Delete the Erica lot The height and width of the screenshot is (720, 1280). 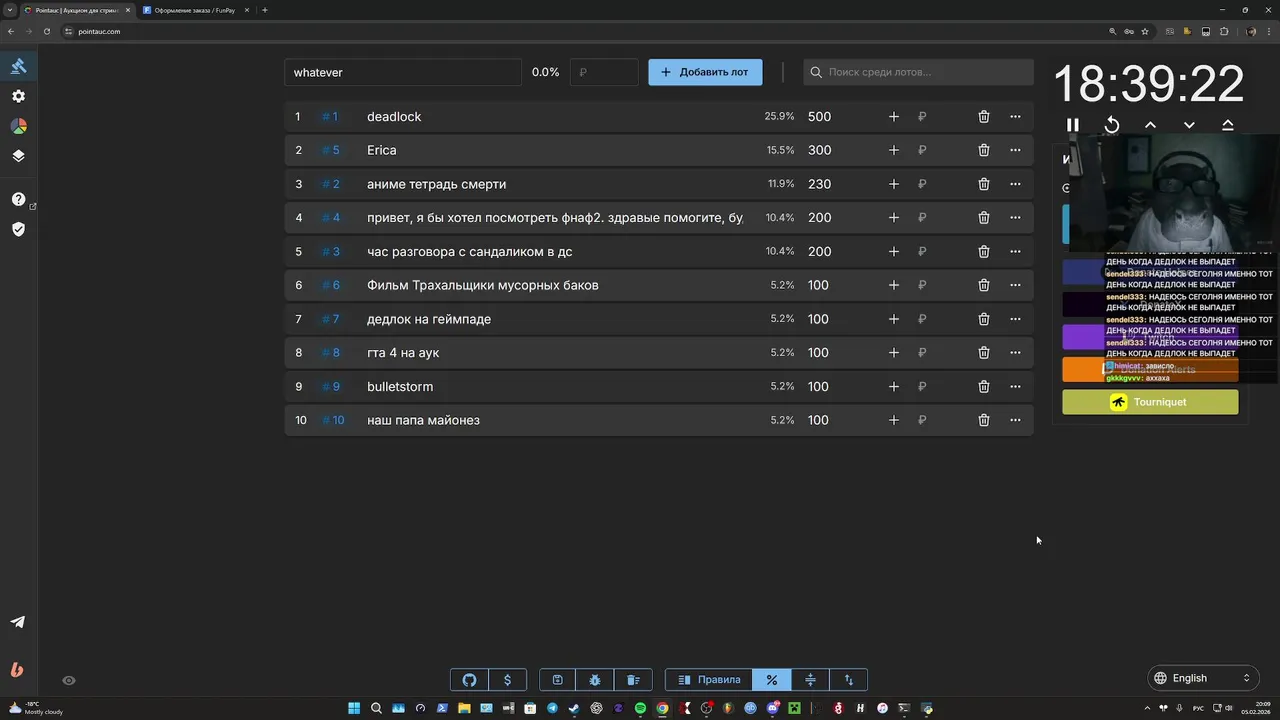coord(984,150)
